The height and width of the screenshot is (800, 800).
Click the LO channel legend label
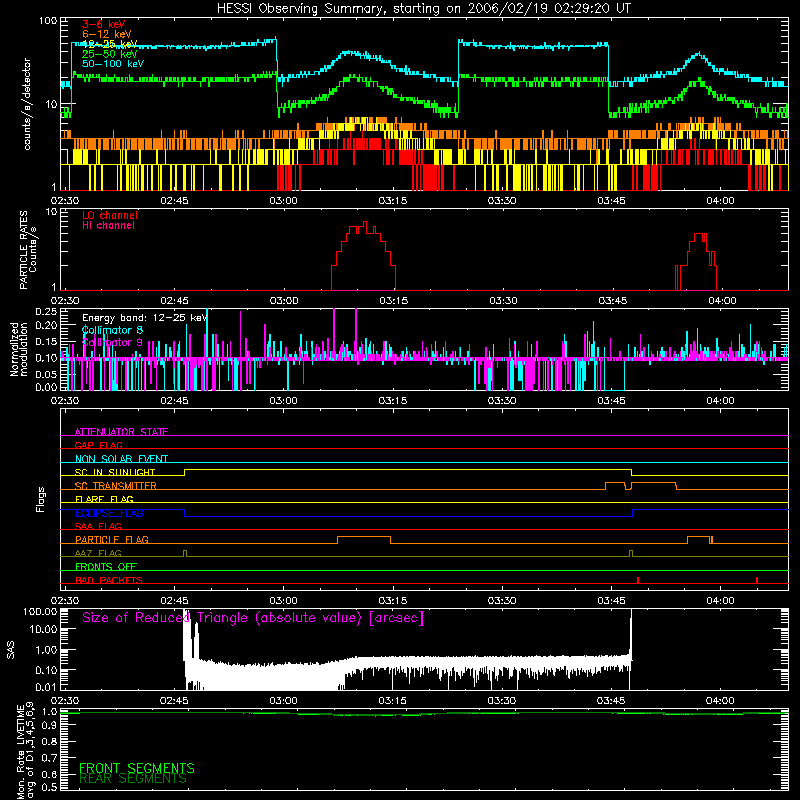110,215
